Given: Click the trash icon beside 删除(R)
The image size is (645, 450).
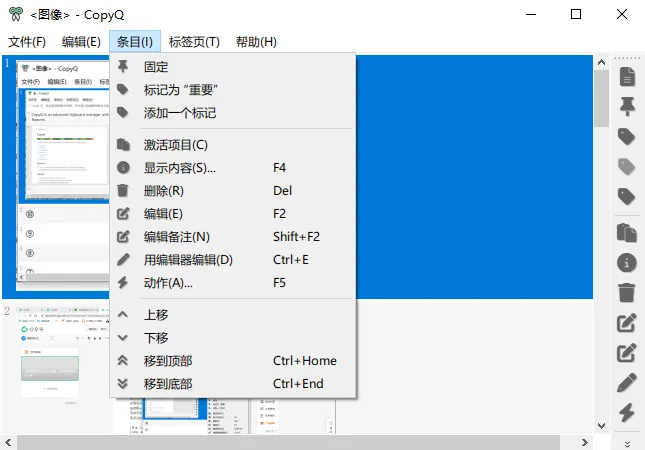Looking at the screenshot, I should click(123, 190).
